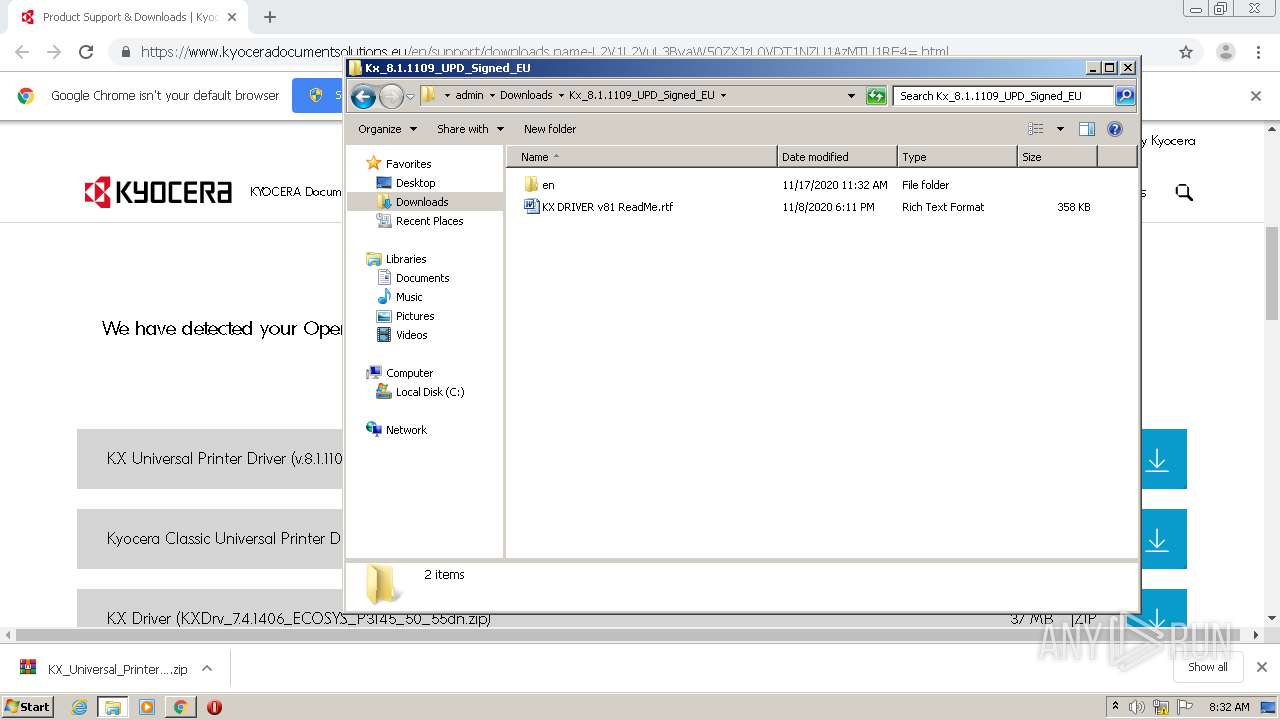Click Chrome new tab plus button
1280x720 pixels.
pos(270,17)
